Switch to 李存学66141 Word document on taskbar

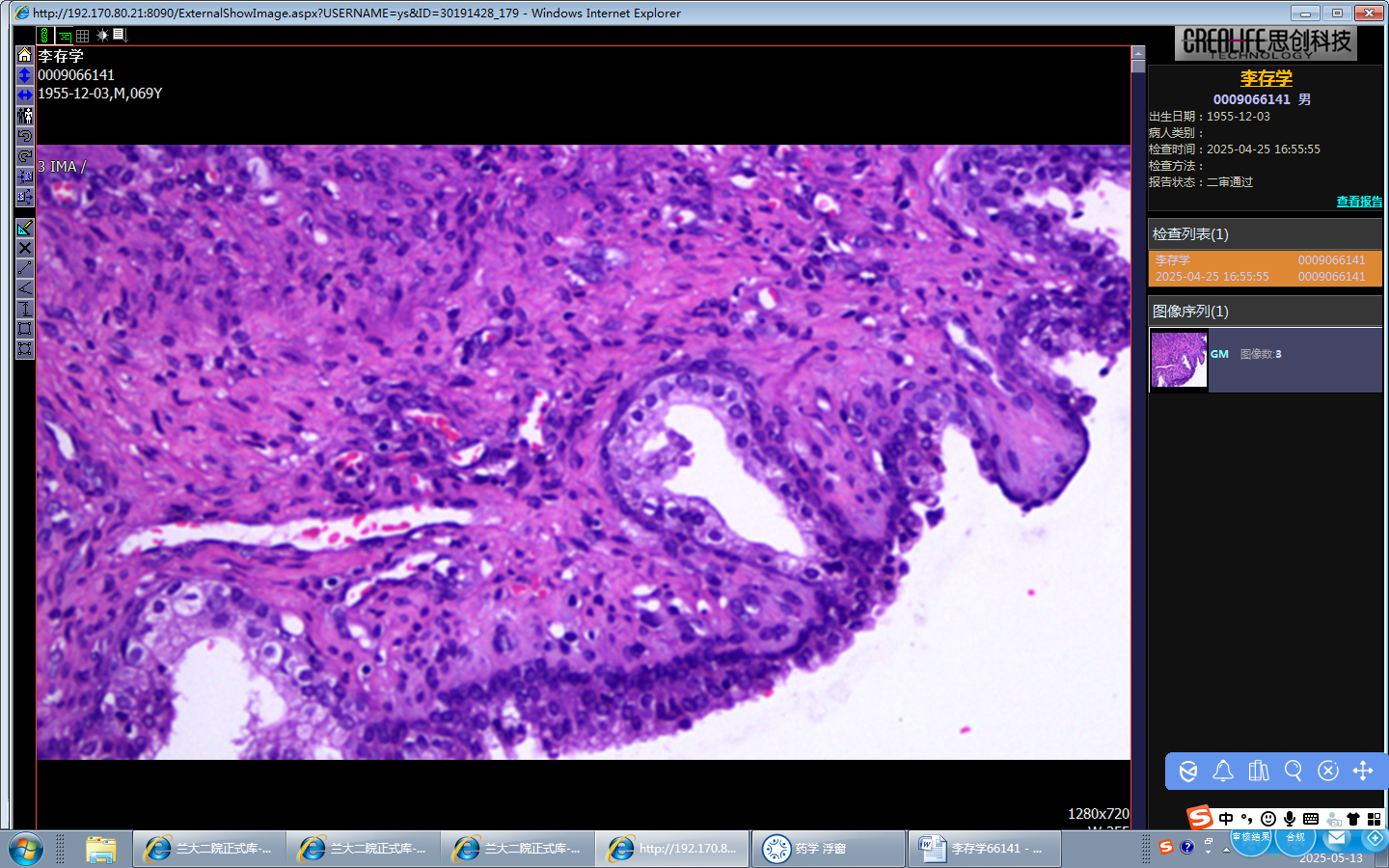984,849
